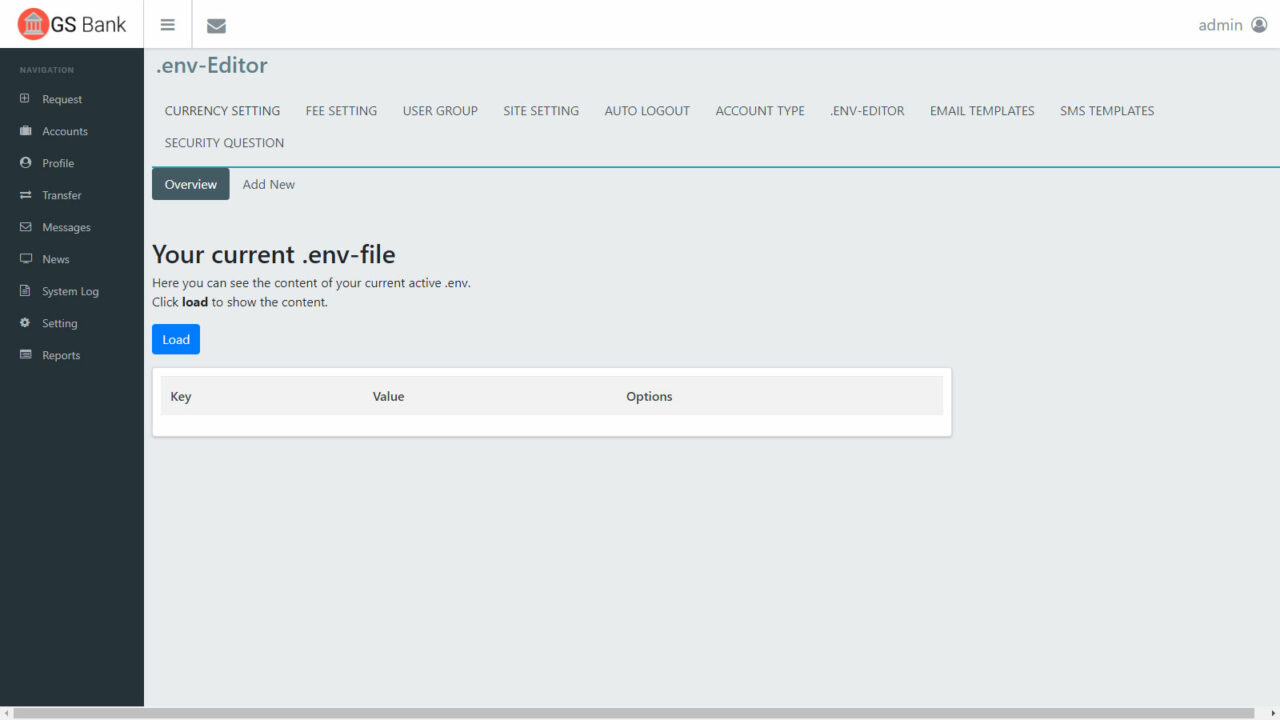
Task: Open the Security Question settings
Action: tap(224, 143)
